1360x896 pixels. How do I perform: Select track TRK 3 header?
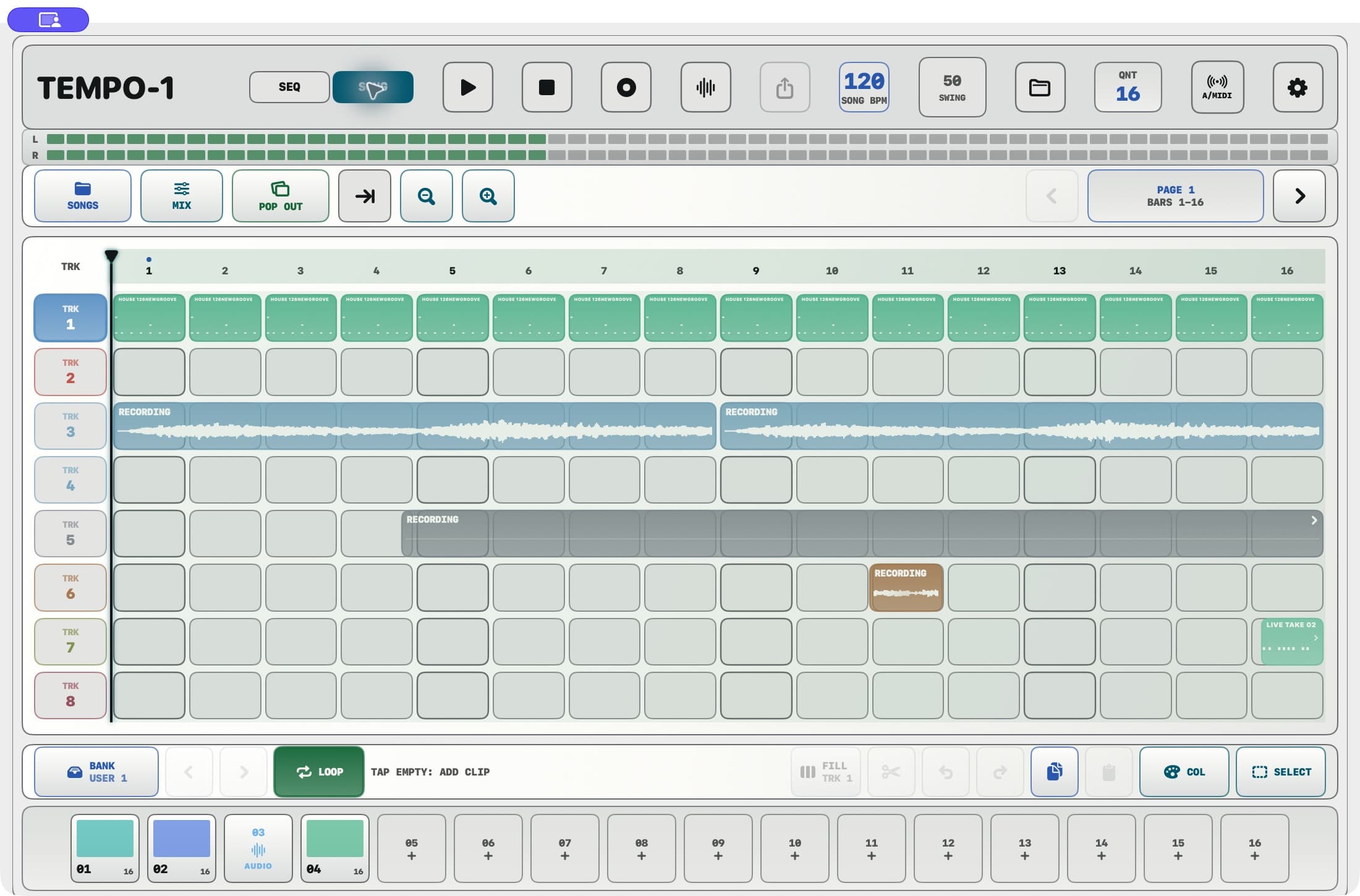70,426
